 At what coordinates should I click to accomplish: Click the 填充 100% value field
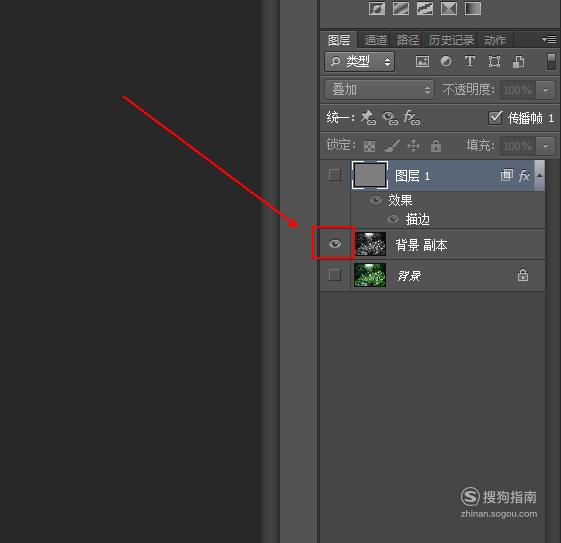click(518, 146)
